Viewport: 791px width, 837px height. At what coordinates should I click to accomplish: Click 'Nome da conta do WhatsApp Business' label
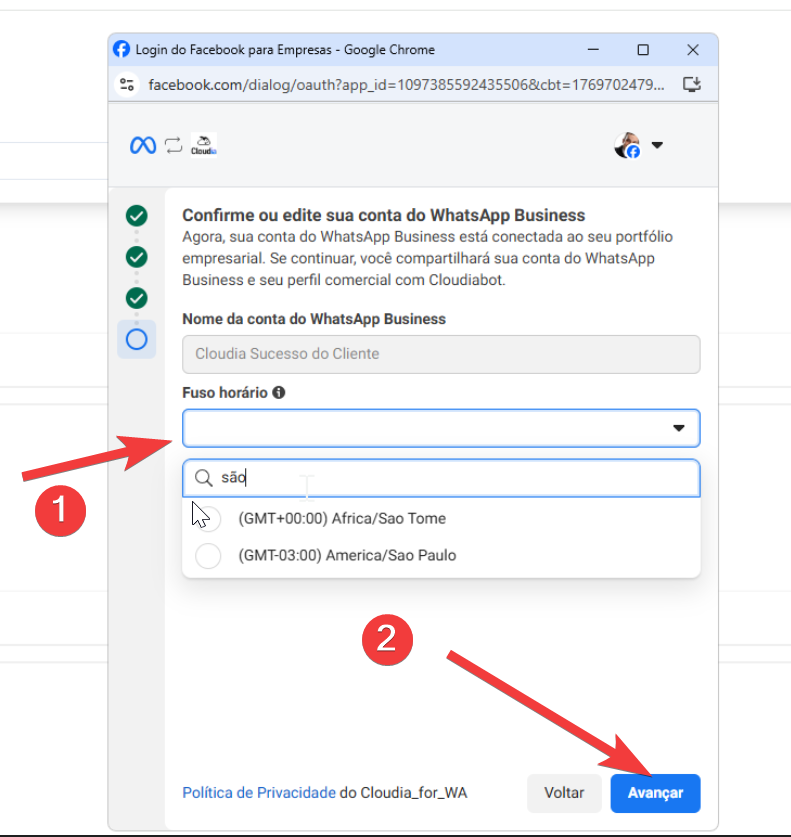tap(314, 319)
